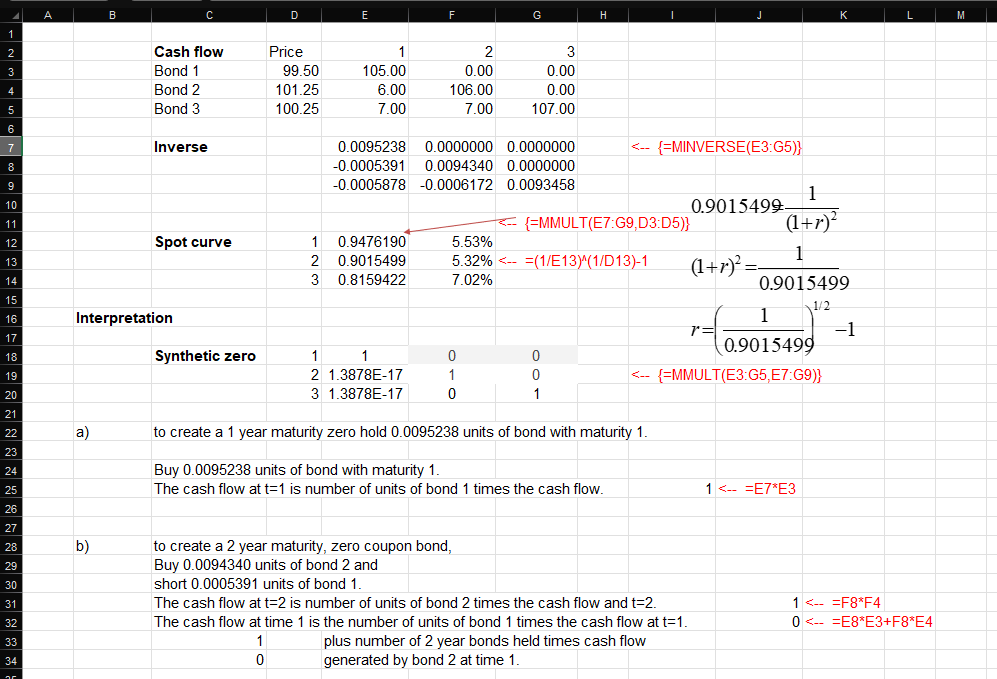Select the 0.9476190 discount factor cell
The image size is (997, 679).
pos(364,241)
